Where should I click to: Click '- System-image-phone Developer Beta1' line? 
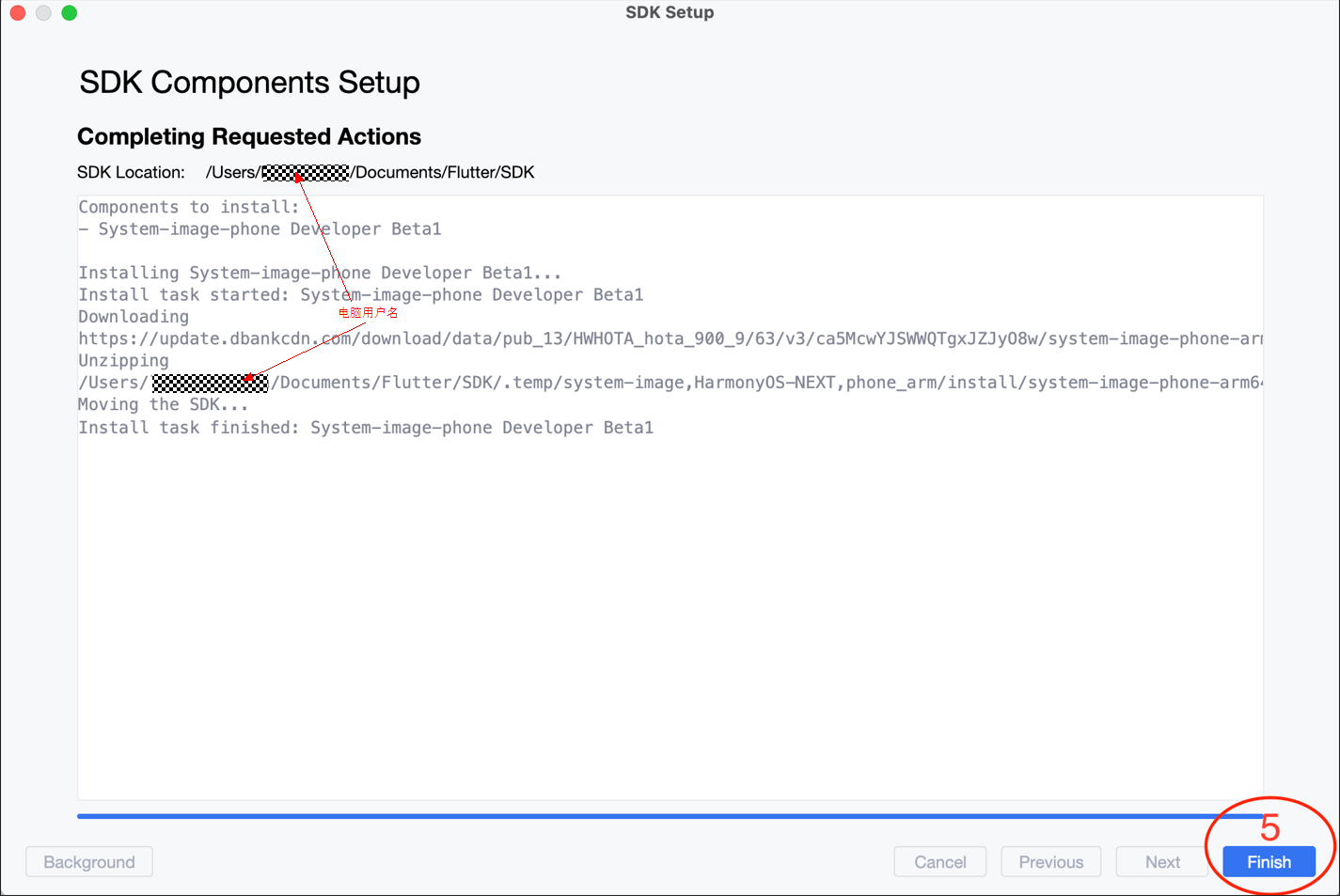(x=260, y=228)
